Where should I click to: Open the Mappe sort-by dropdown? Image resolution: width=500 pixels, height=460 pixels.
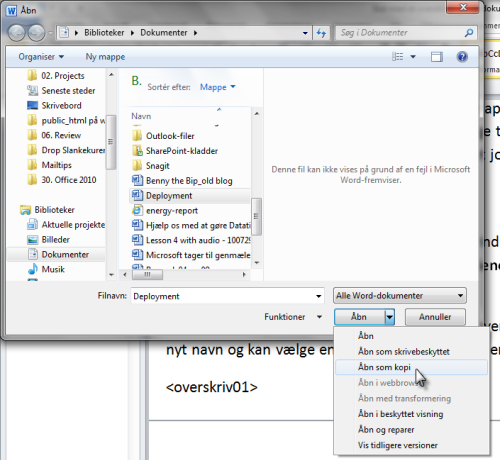[x=218, y=87]
